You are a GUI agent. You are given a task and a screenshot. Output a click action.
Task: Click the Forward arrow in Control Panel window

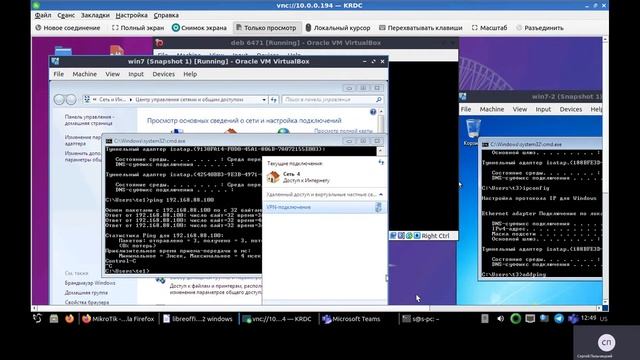[x=71, y=99]
